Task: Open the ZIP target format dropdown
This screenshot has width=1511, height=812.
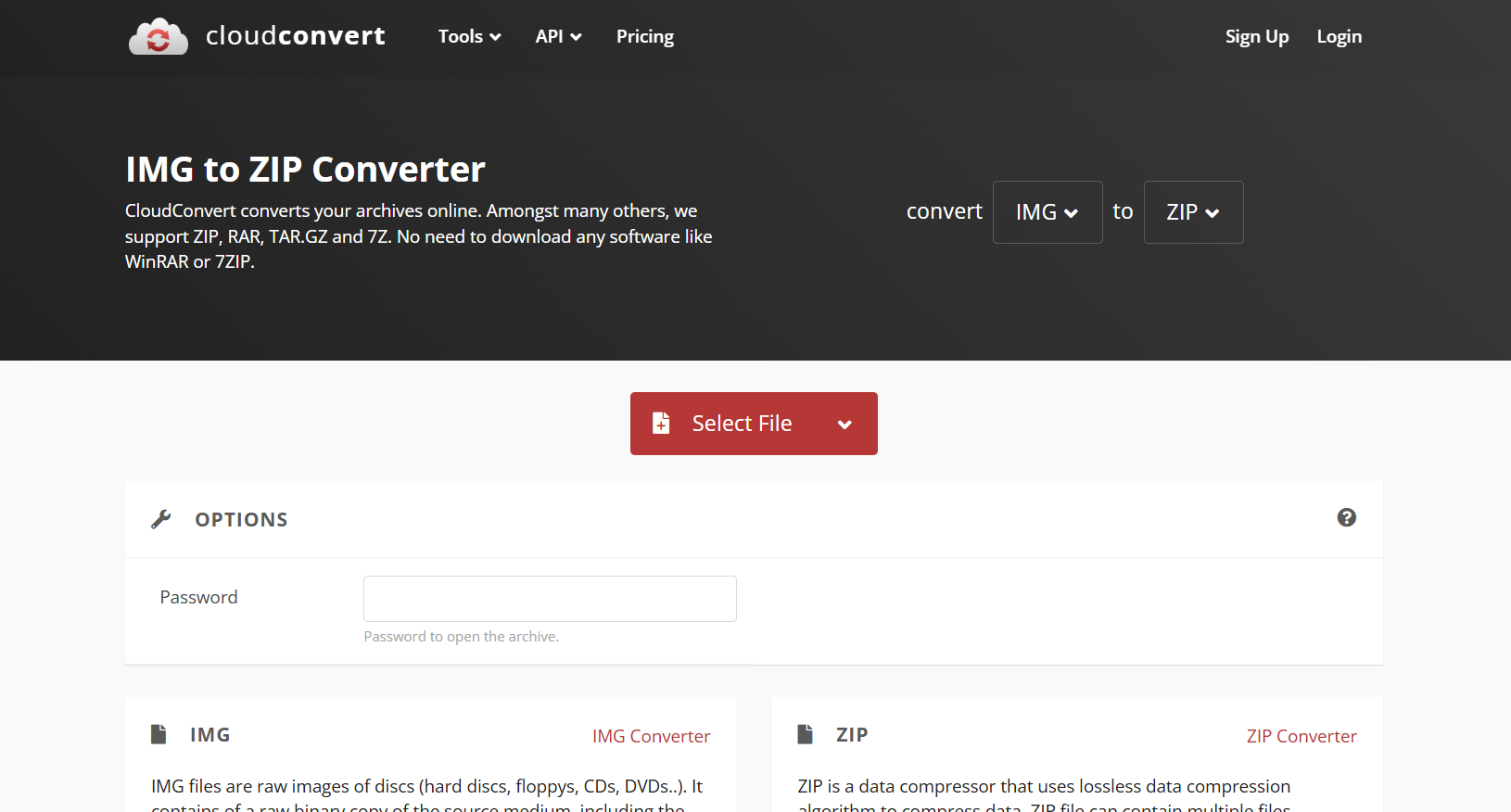Action: click(x=1194, y=212)
